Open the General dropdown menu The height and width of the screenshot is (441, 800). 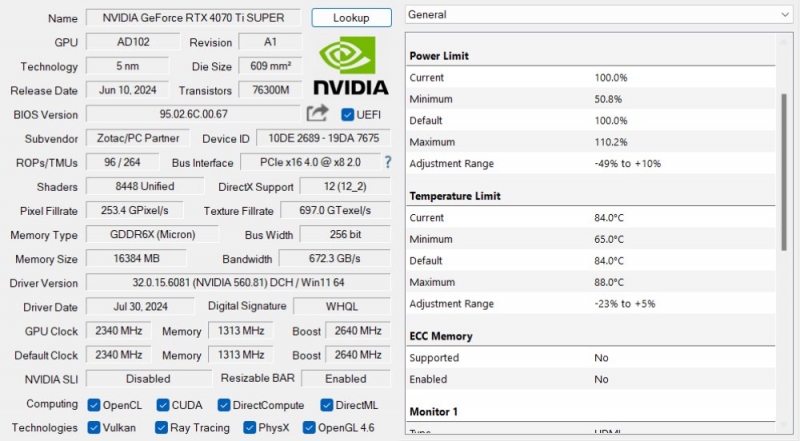pyautogui.click(x=598, y=15)
